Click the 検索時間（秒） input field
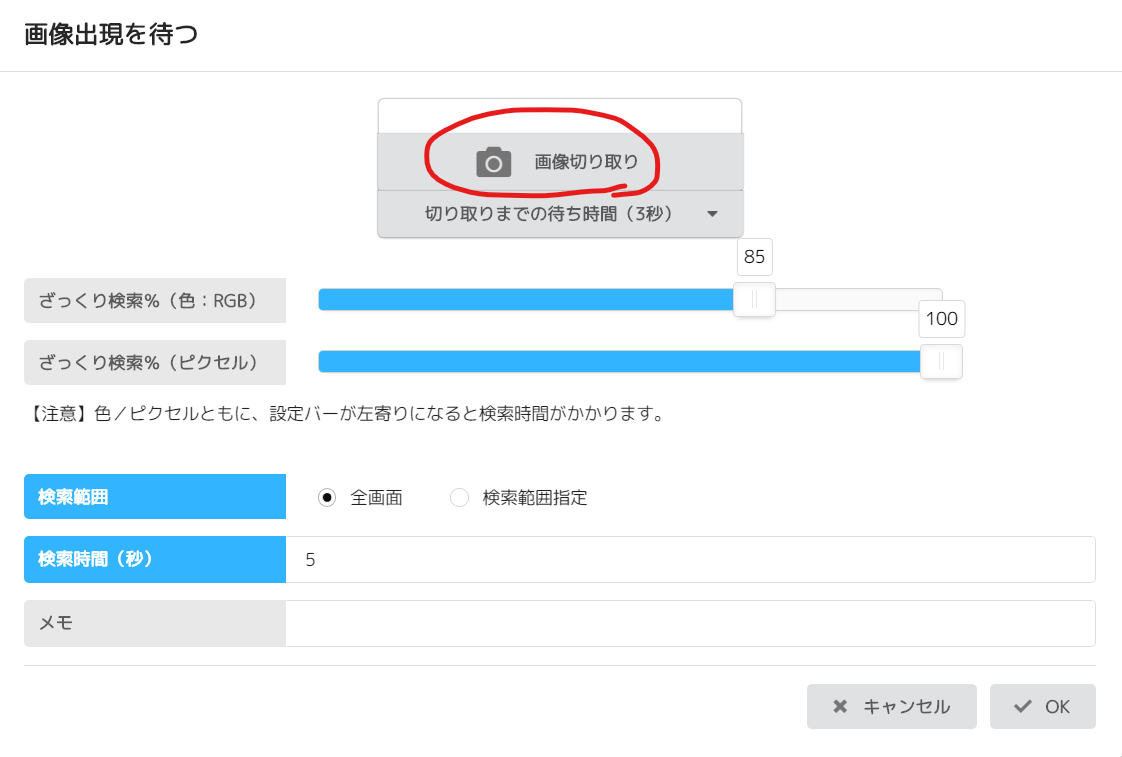 690,560
